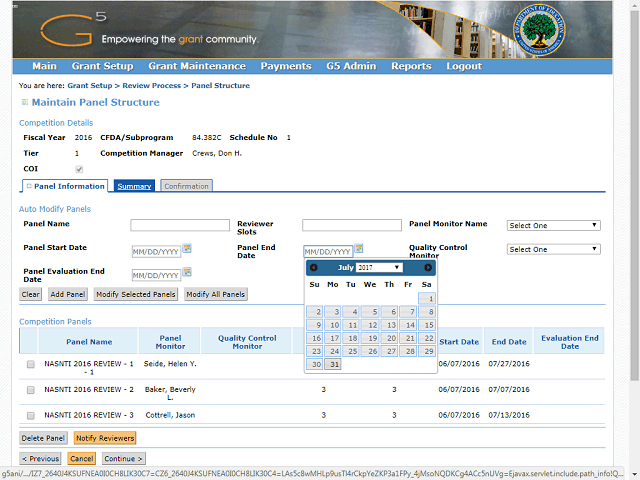Go to next month in date picker
640x480 pixels.
(428, 267)
